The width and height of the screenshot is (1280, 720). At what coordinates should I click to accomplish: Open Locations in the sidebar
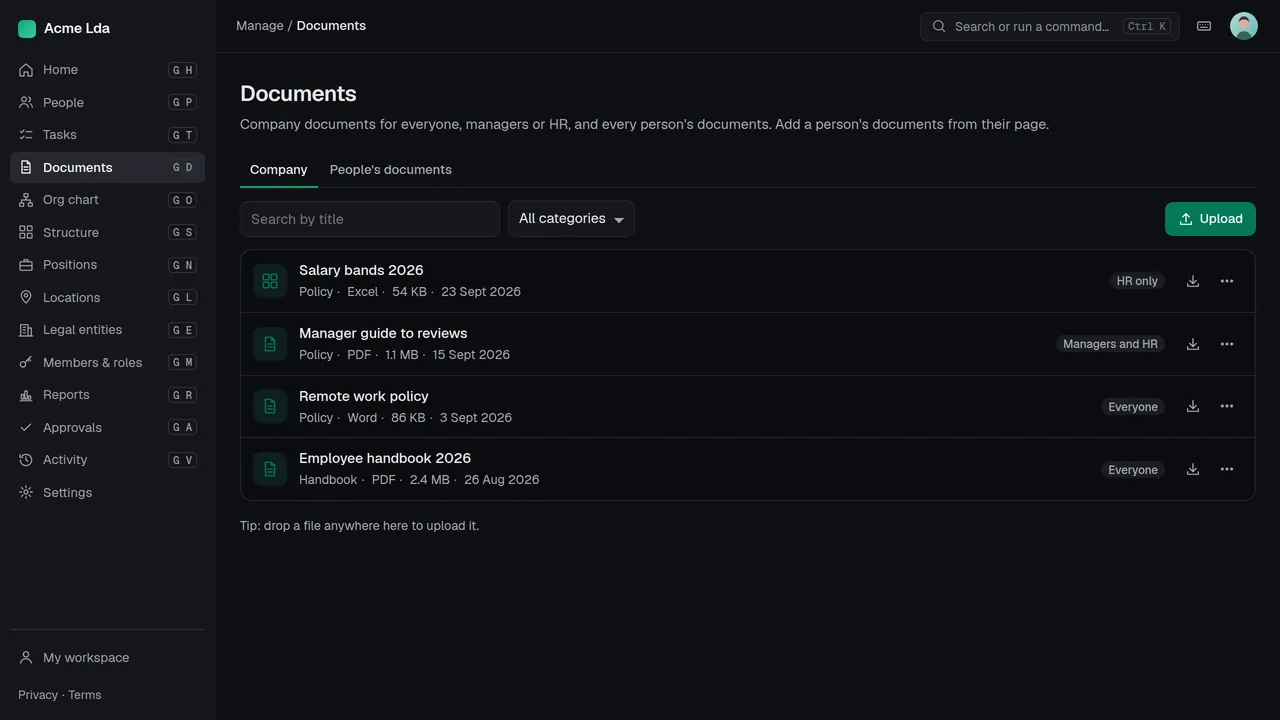107,297
